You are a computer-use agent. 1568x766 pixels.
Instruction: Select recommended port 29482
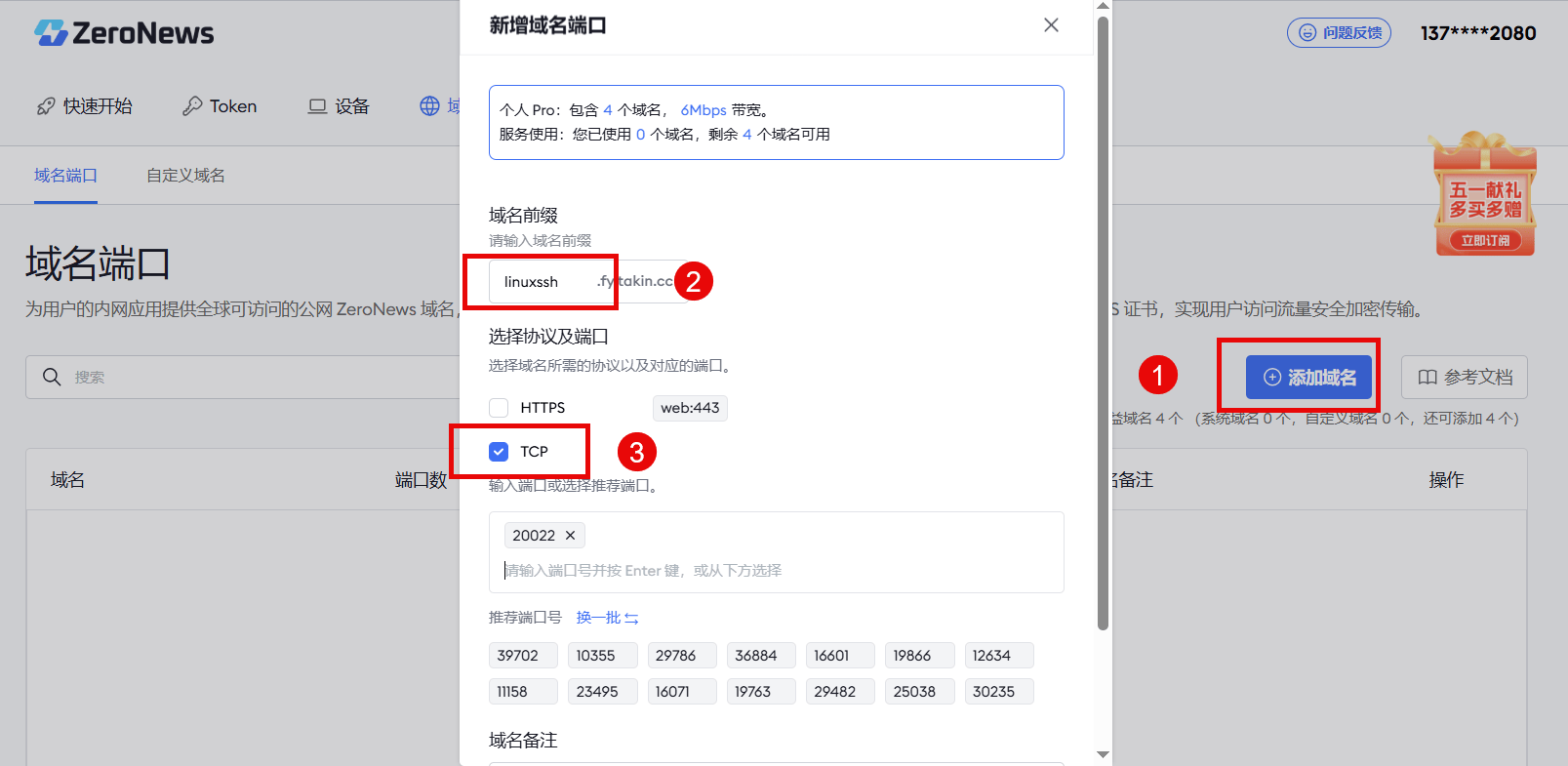840,692
